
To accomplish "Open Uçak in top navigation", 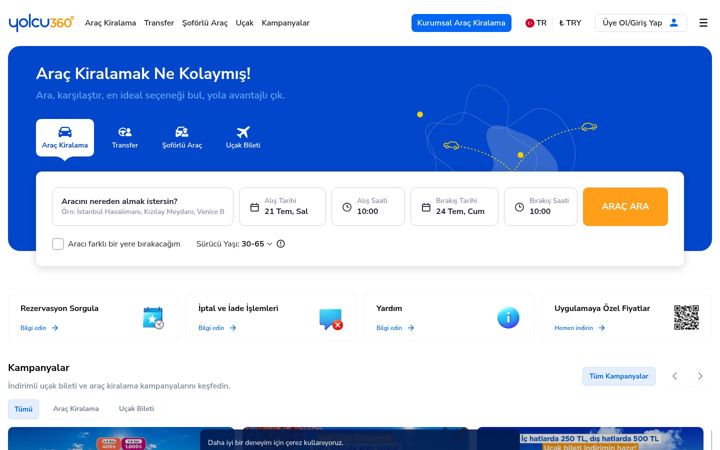I will pos(244,23).
